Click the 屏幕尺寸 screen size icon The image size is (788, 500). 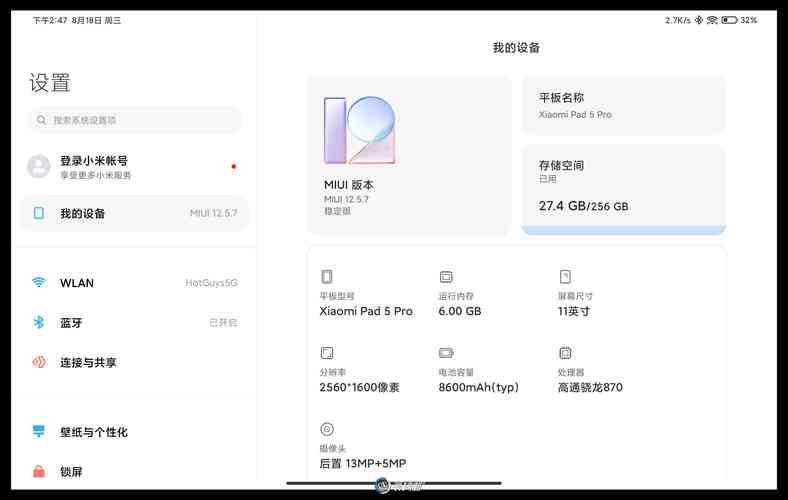click(565, 277)
